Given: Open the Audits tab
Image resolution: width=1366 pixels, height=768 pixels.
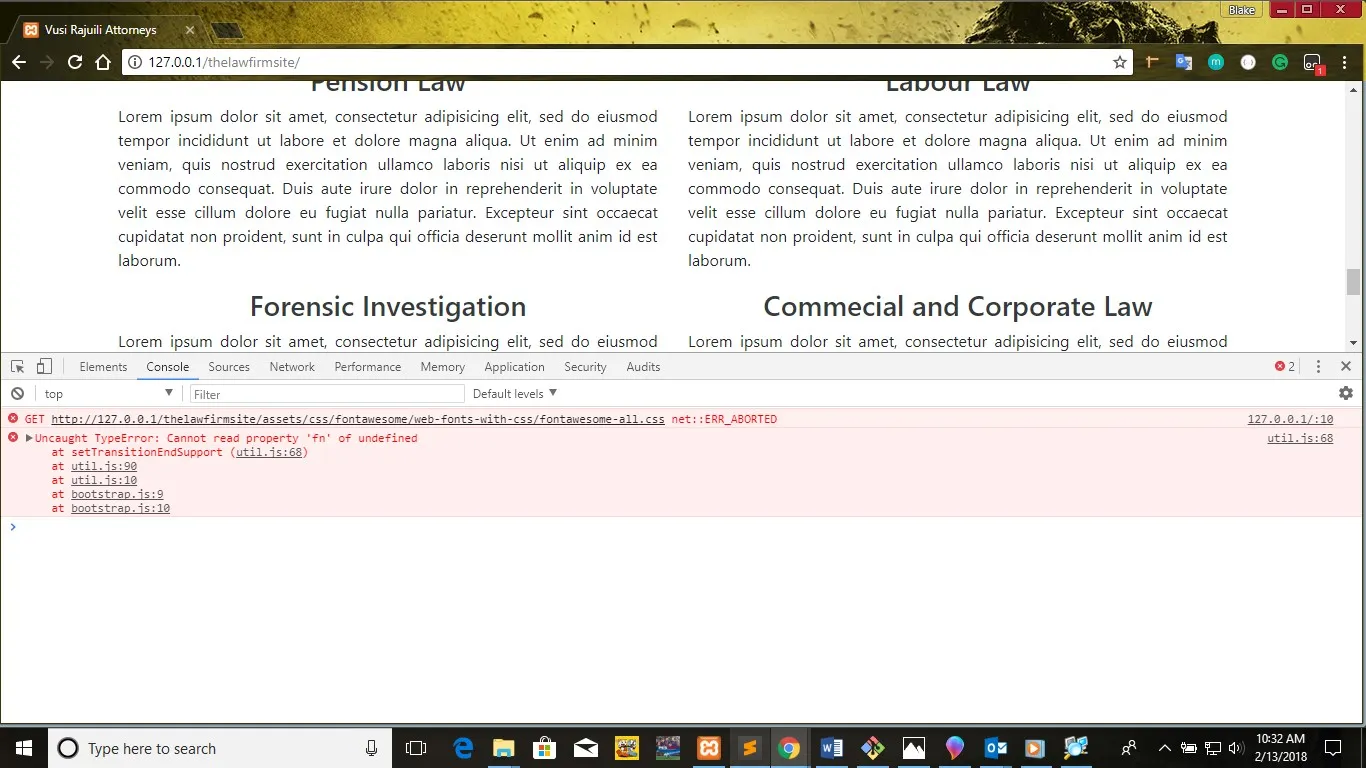Looking at the screenshot, I should (x=643, y=367).
